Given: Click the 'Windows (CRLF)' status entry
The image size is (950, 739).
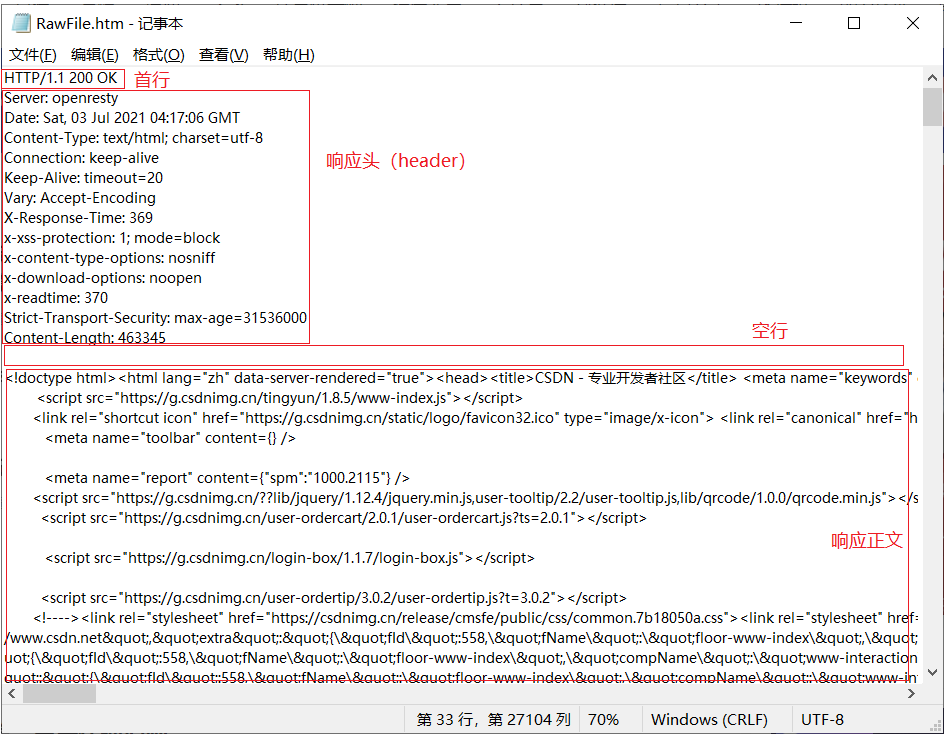Looking at the screenshot, I should tap(709, 720).
